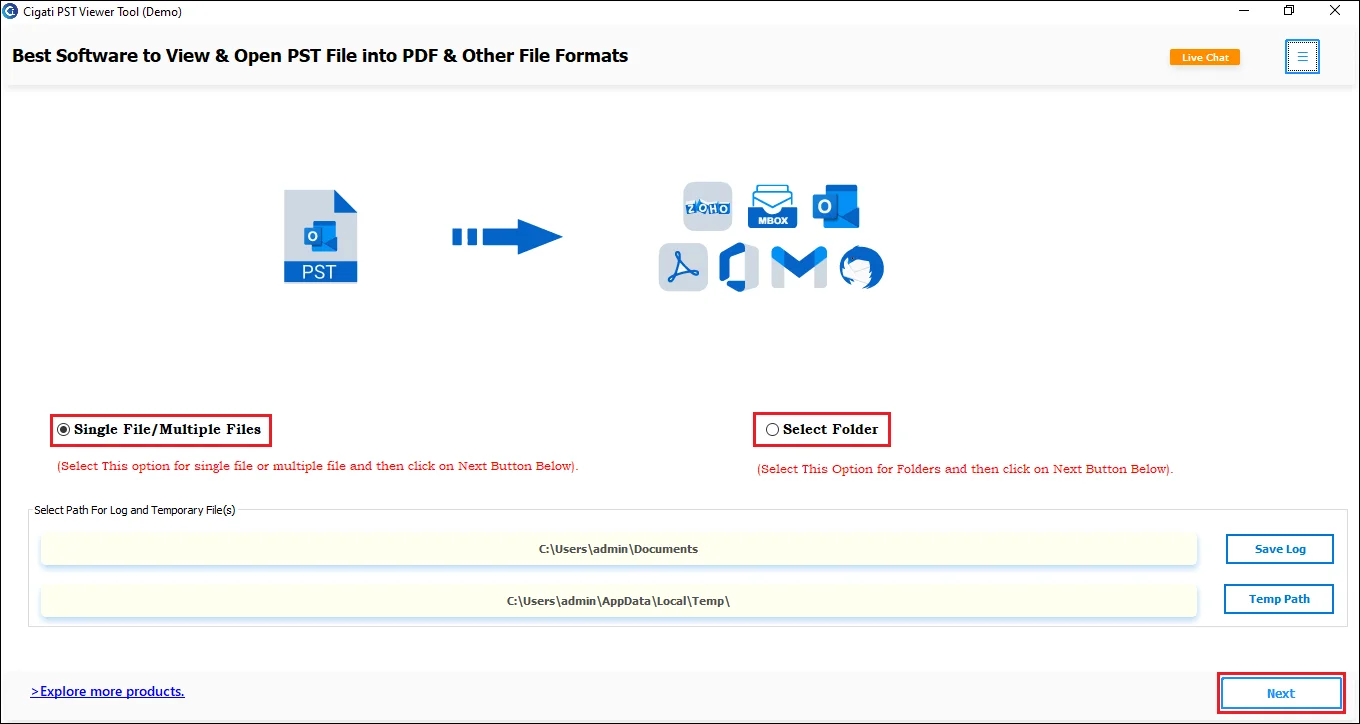Click the Zoho Mail icon
1360x724 pixels.
click(x=707, y=207)
